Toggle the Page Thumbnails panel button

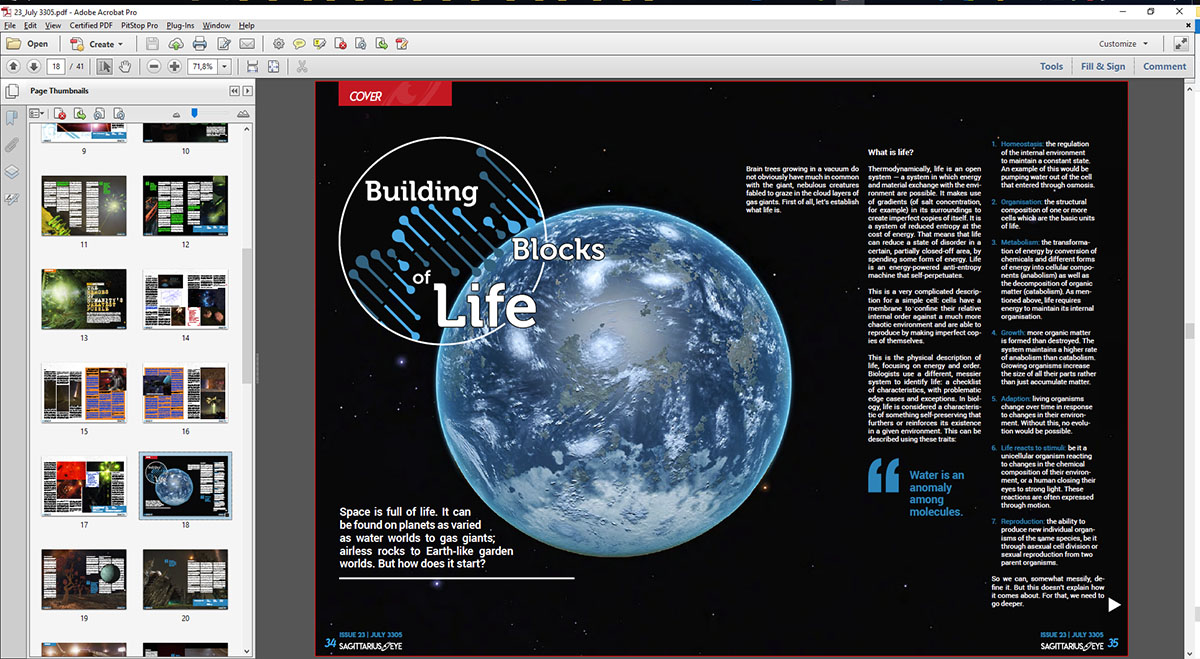(11, 90)
